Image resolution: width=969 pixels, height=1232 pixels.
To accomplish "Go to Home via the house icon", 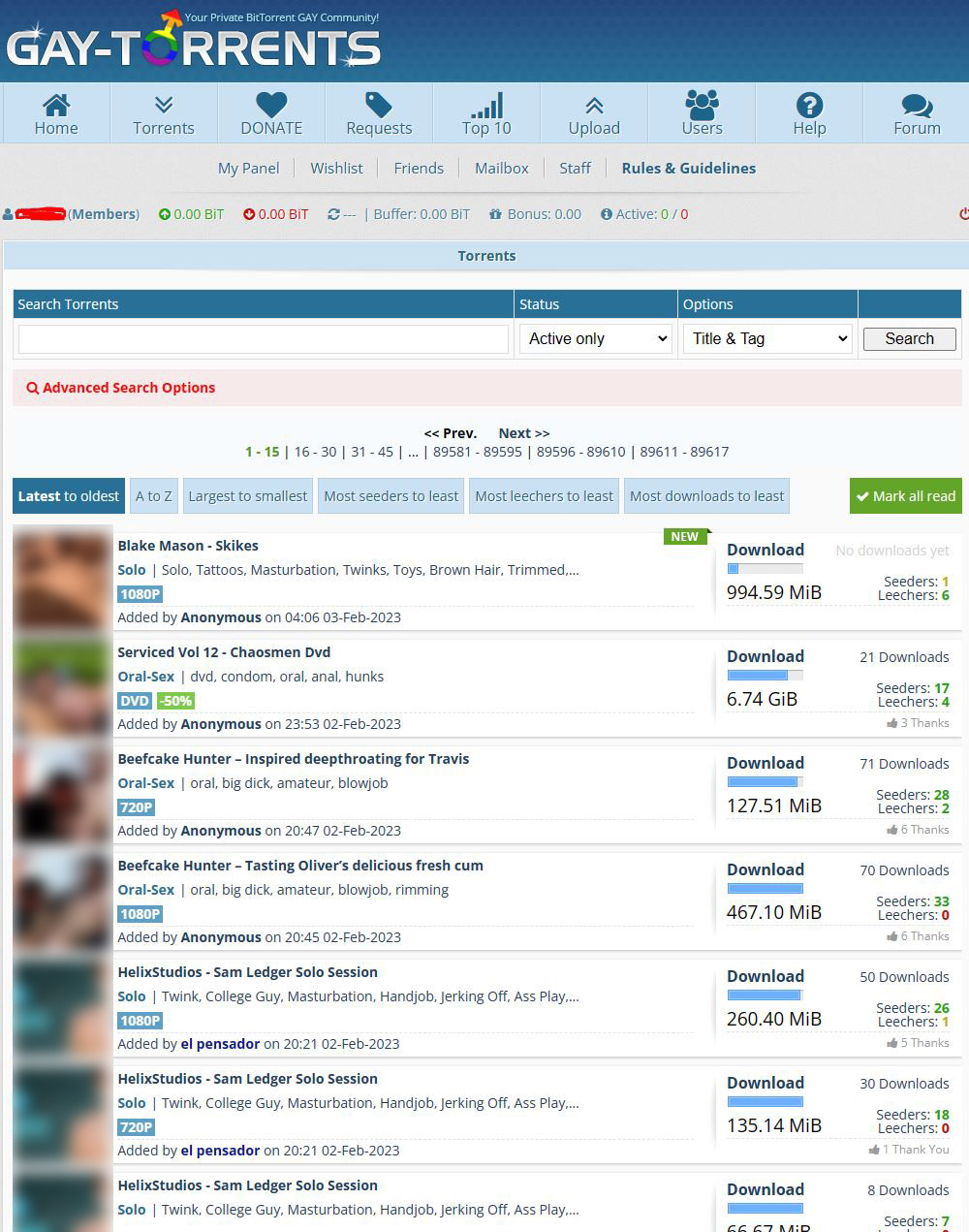I will (56, 105).
